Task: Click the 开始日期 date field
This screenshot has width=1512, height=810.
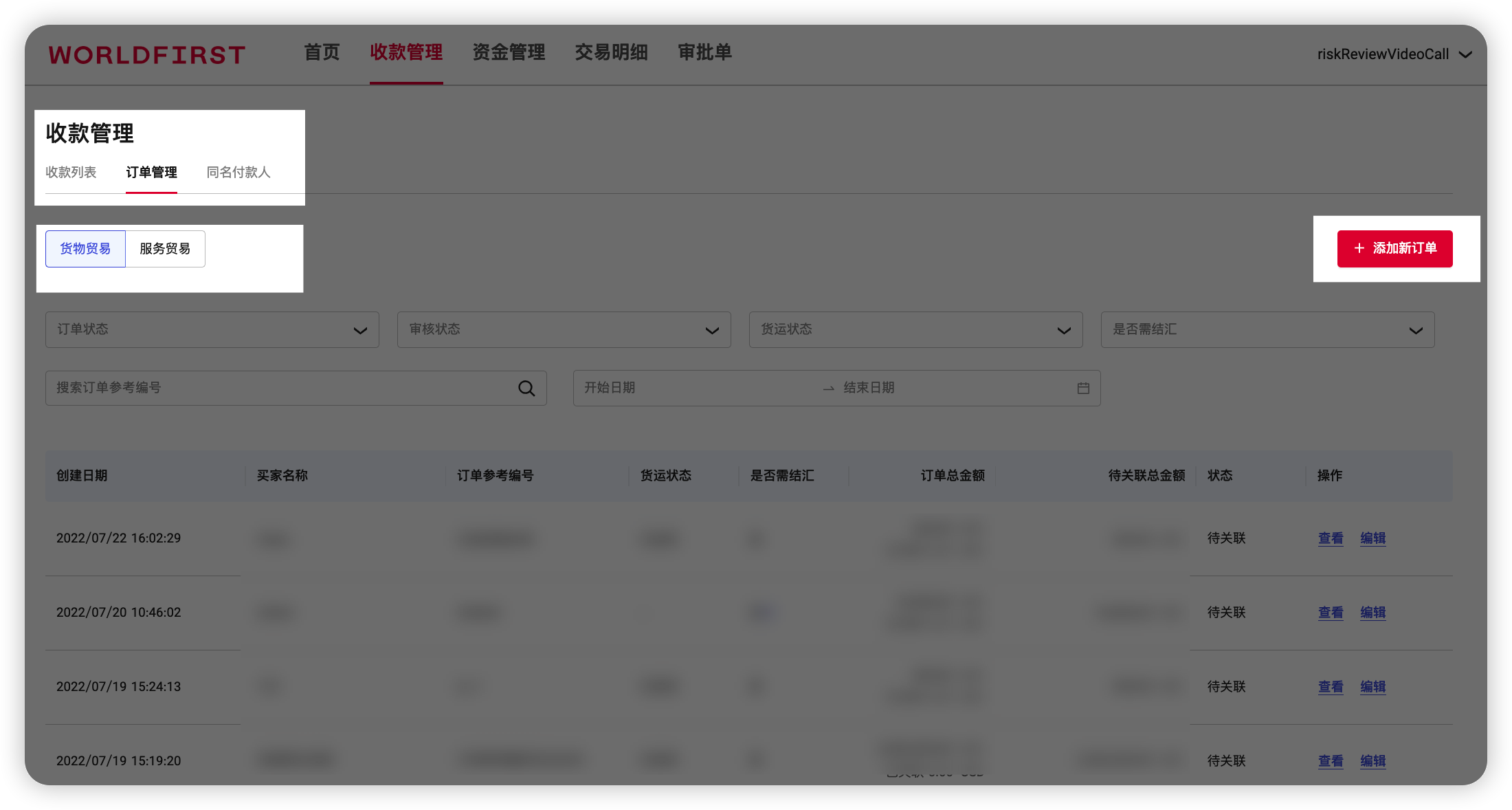Action: [x=694, y=388]
